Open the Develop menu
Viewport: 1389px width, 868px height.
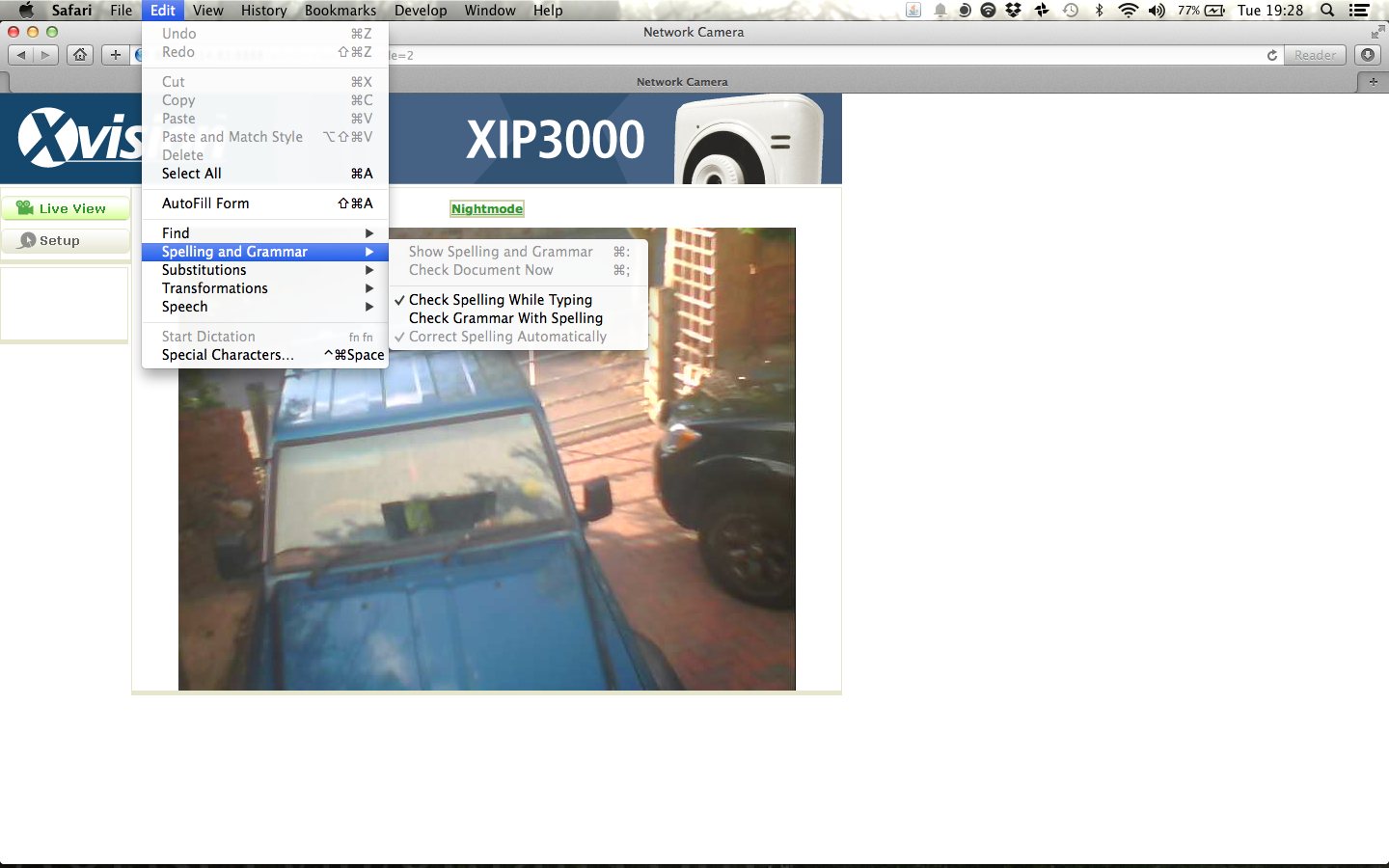coord(421,11)
